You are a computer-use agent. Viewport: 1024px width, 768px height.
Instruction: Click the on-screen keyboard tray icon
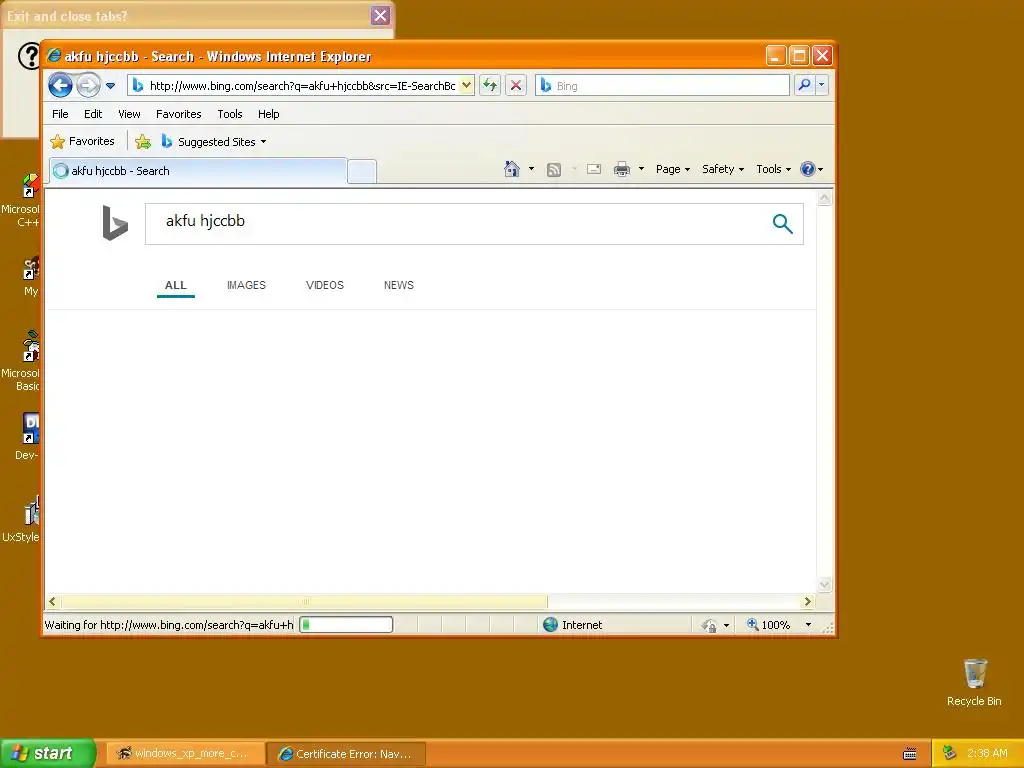[910, 754]
